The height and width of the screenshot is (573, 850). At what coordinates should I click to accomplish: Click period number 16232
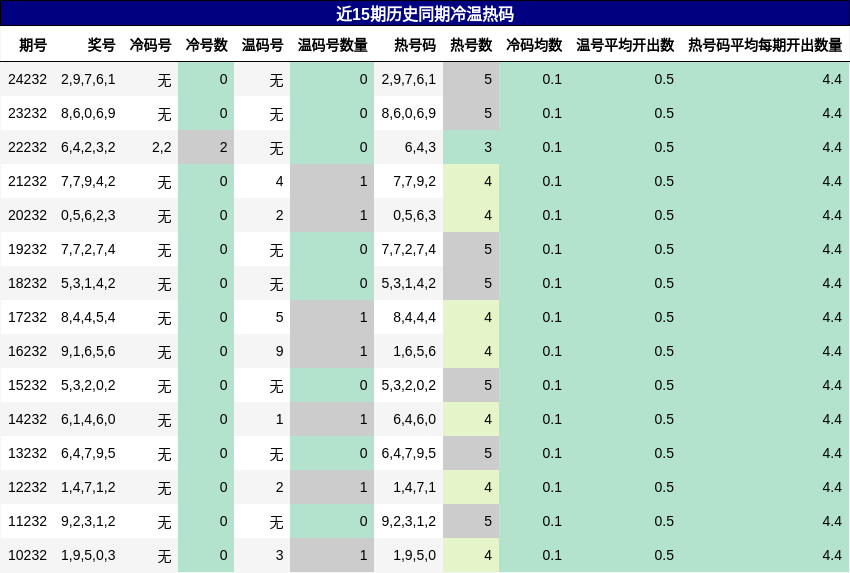click(x=28, y=351)
